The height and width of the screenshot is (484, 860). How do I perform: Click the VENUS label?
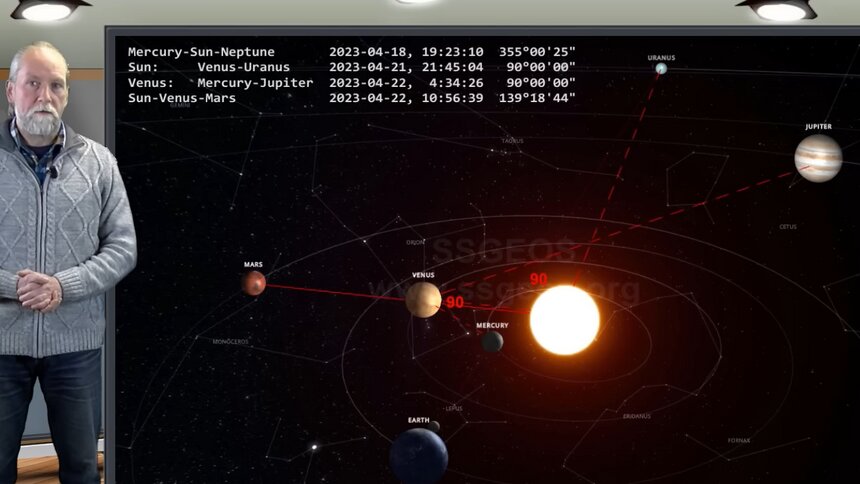(x=423, y=275)
